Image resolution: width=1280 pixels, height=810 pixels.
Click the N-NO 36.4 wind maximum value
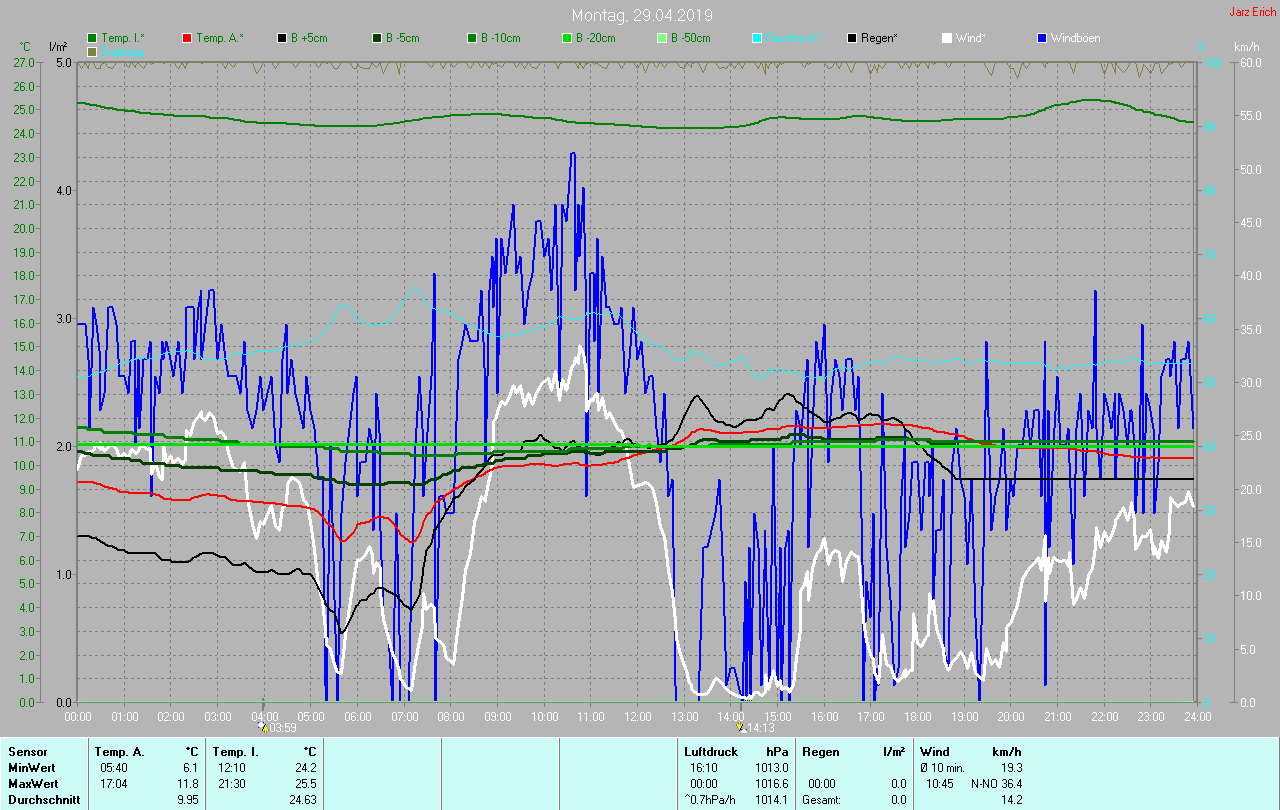pos(996,783)
